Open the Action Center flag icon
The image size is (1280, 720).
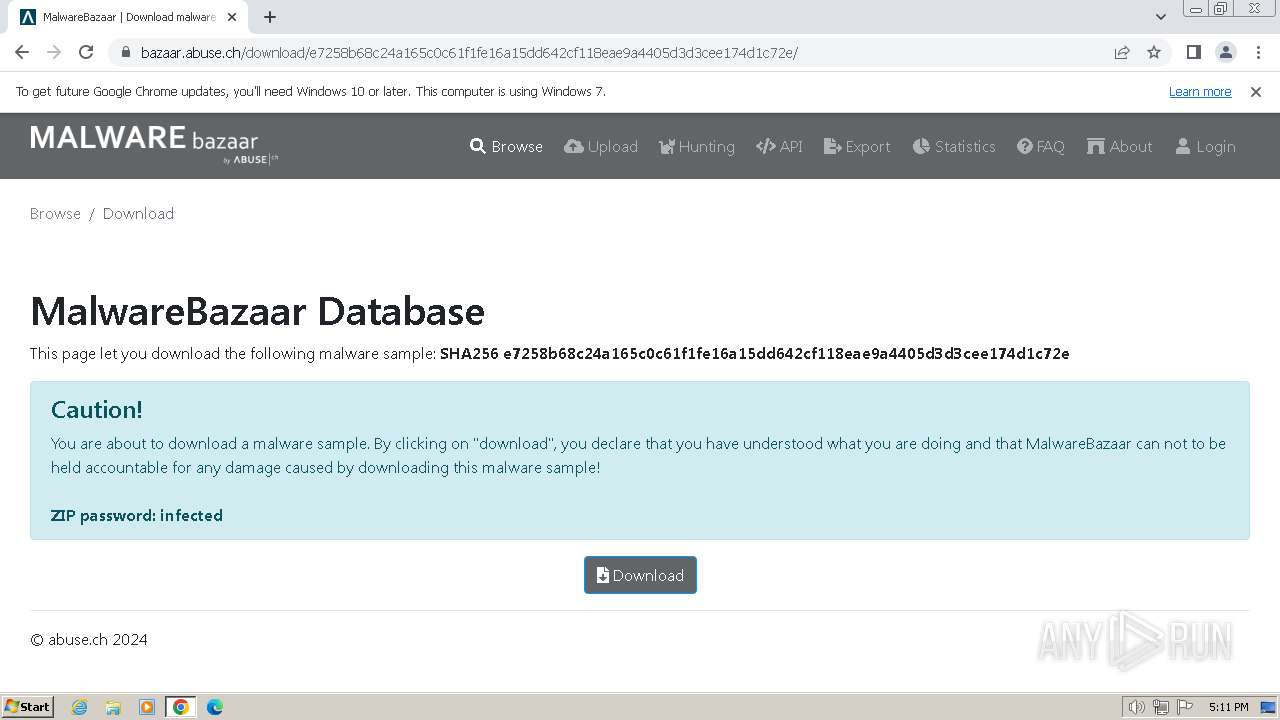click(x=1185, y=707)
